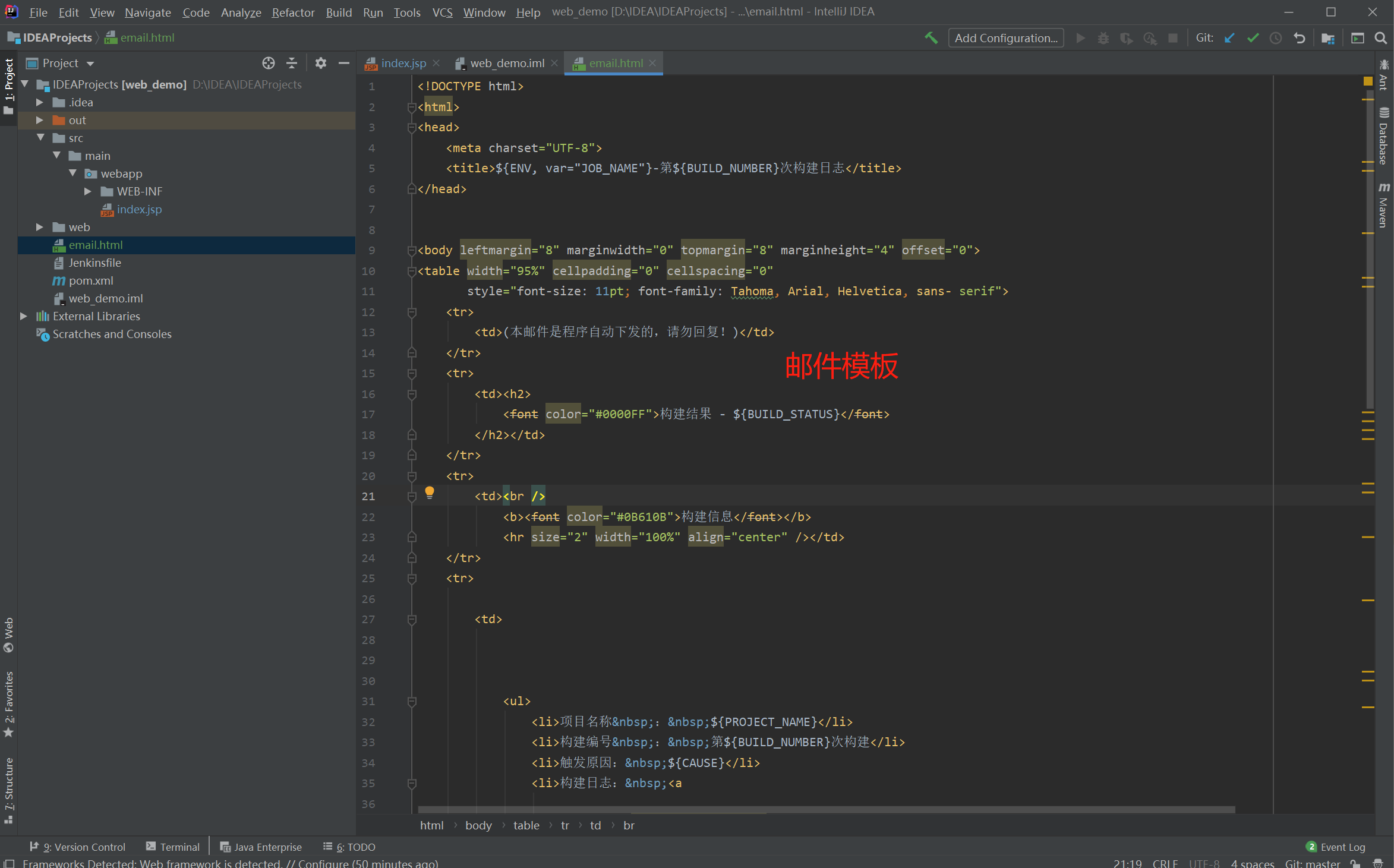This screenshot has height=868, width=1394.
Task: Click the Run arrow icon
Action: [1081, 38]
